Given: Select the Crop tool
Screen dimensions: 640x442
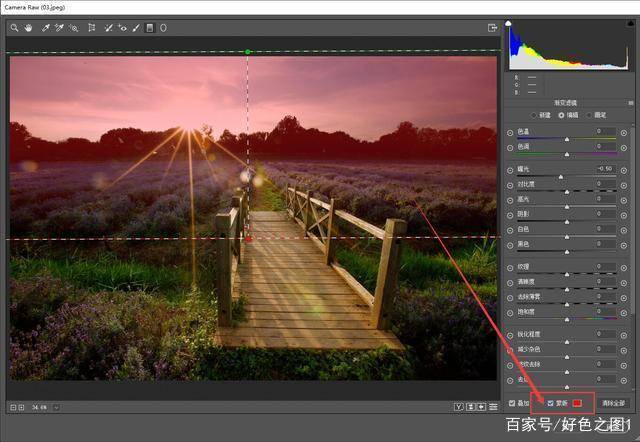Looking at the screenshot, I should click(x=92, y=28).
